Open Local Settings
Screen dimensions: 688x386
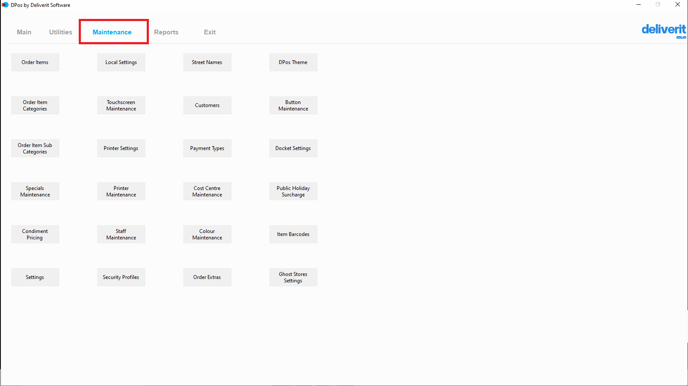(x=121, y=62)
